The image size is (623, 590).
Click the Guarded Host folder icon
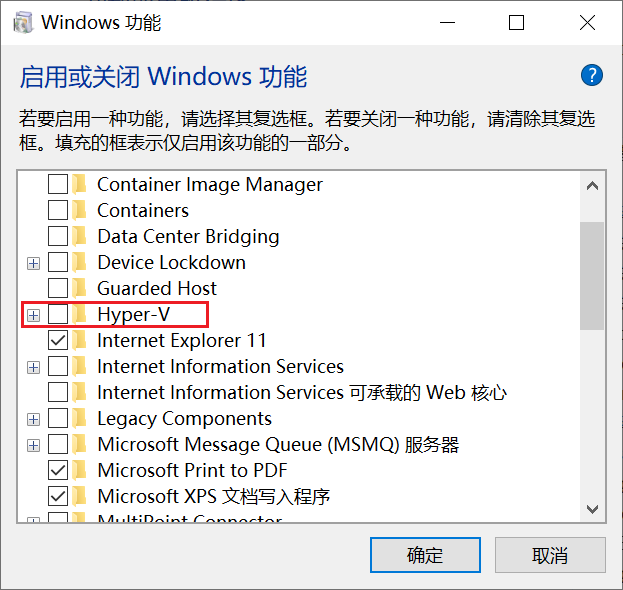click(80, 288)
